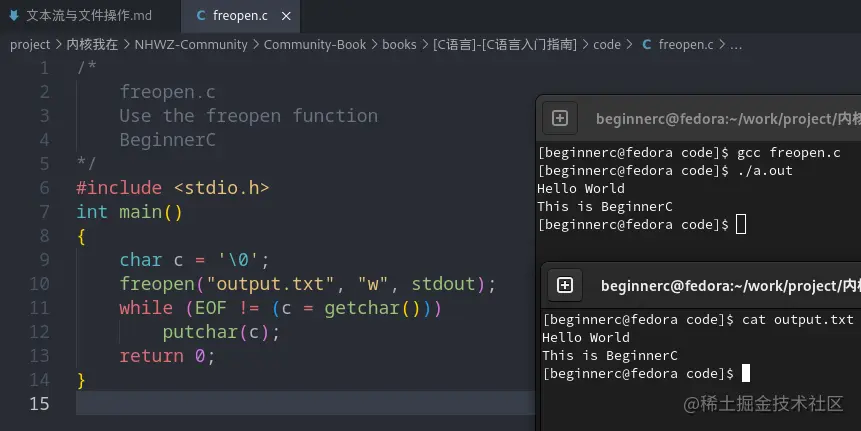Click the EOF constant on line 11
The height and width of the screenshot is (431, 861).
click(x=211, y=308)
